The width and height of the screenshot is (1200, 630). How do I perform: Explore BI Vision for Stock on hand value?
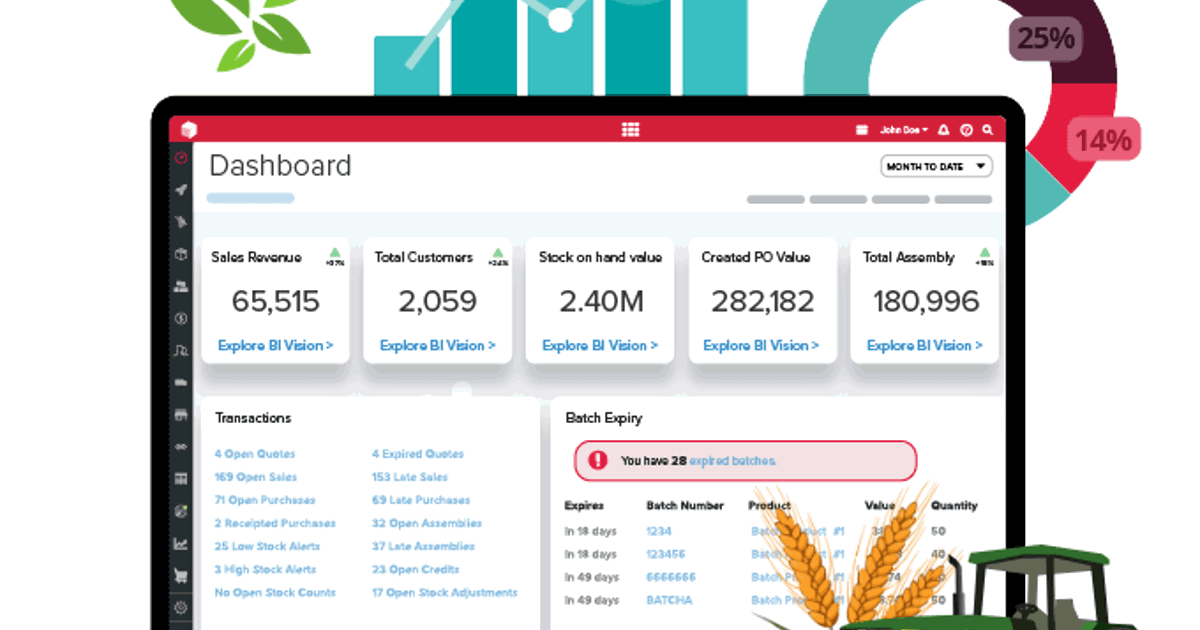[x=600, y=346]
